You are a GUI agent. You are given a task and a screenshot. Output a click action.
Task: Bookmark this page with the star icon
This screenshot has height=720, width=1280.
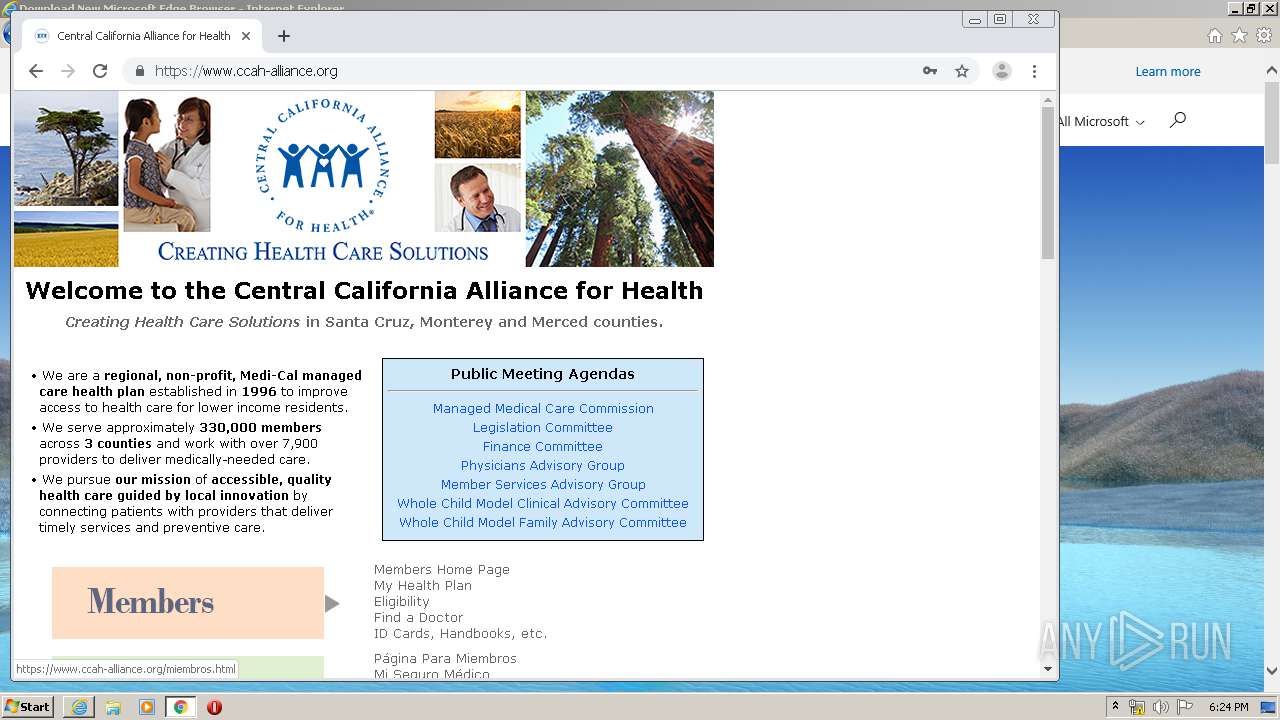click(962, 71)
